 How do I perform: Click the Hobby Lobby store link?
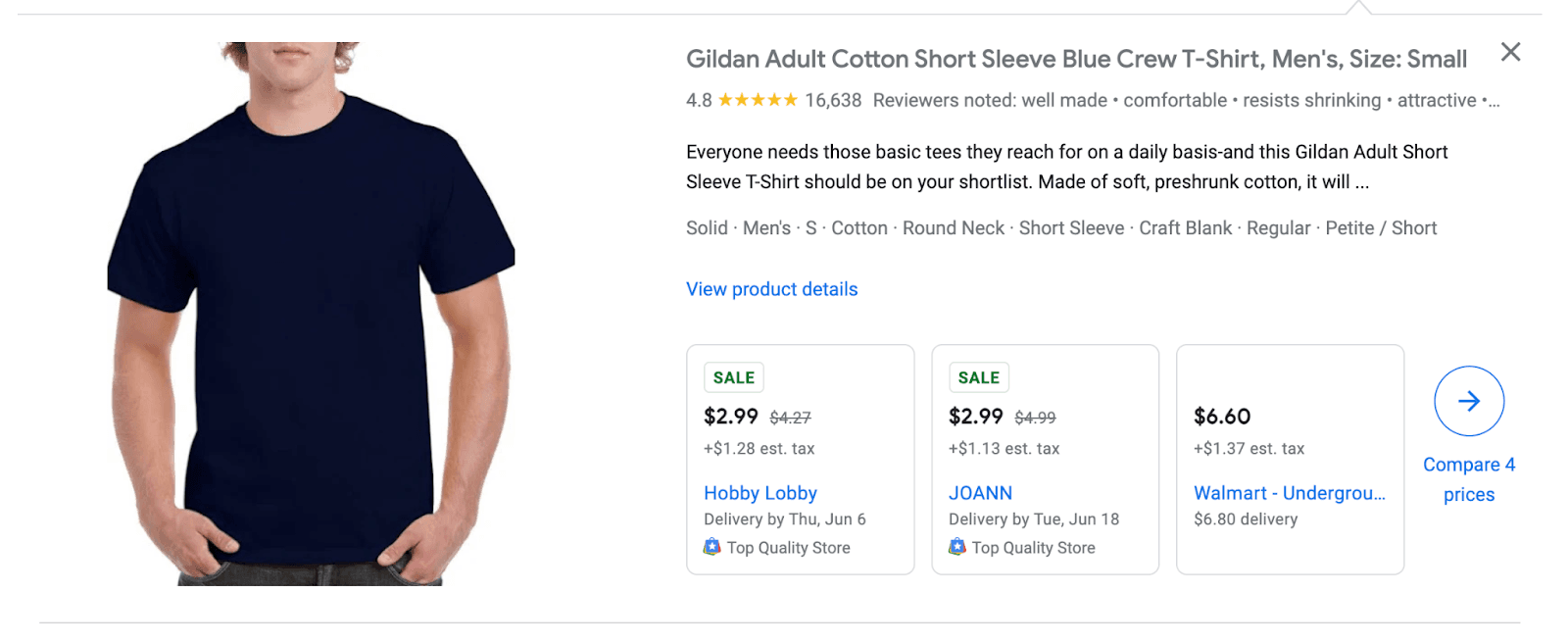tap(759, 492)
